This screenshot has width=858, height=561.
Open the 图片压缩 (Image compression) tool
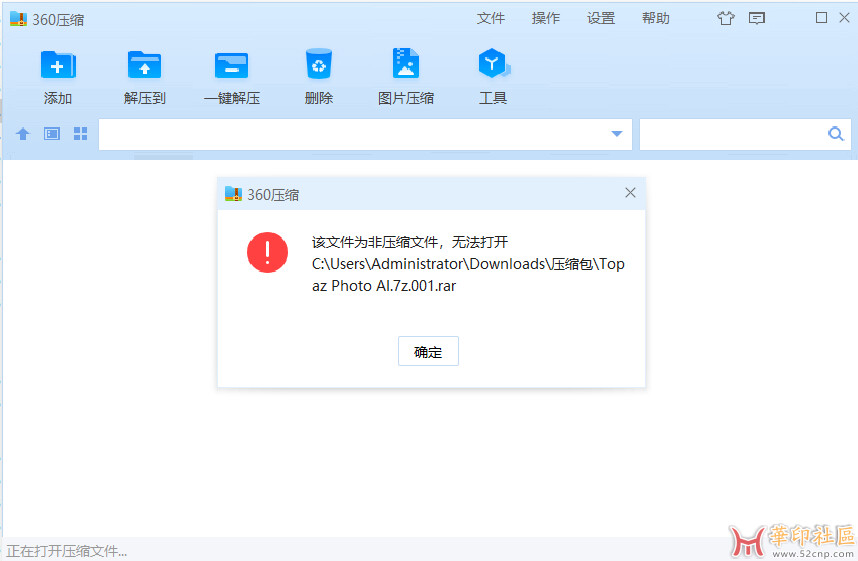point(405,65)
